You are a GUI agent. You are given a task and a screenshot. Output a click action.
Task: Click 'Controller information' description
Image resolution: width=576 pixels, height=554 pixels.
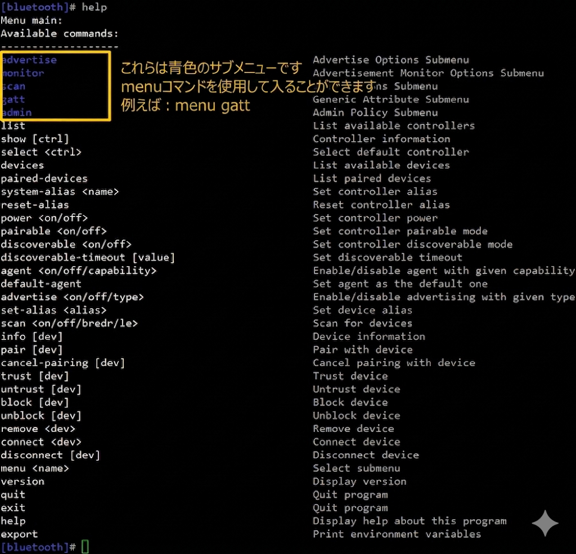[382, 139]
